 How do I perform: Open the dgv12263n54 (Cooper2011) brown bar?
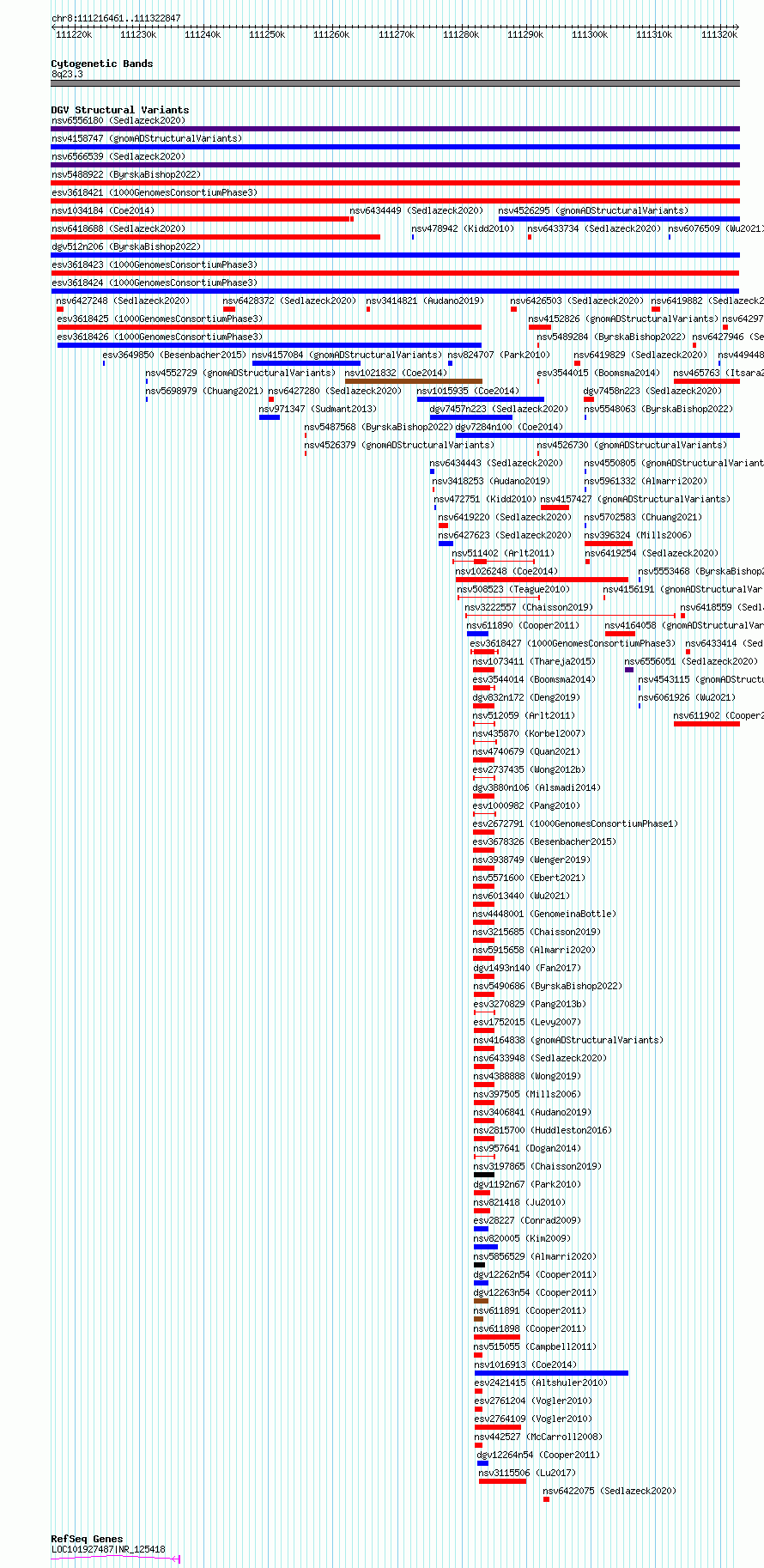pos(481,1301)
